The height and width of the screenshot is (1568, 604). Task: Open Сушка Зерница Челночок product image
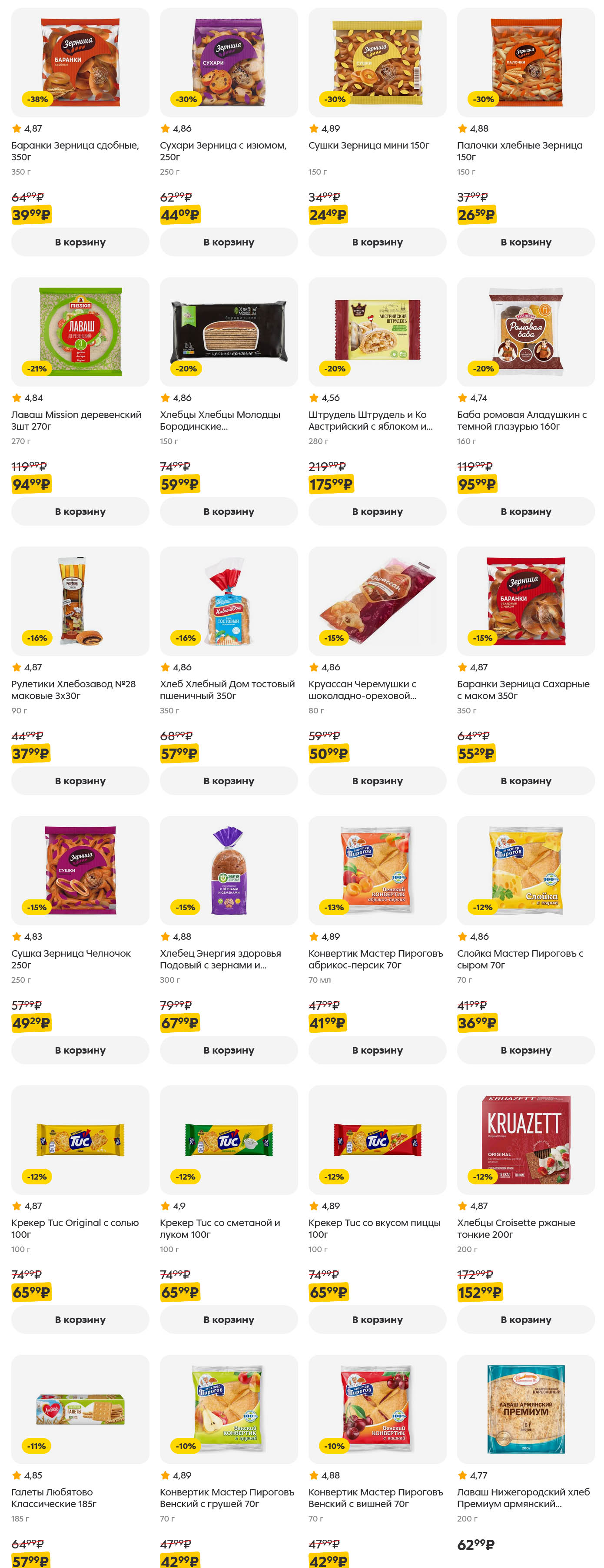click(x=80, y=870)
